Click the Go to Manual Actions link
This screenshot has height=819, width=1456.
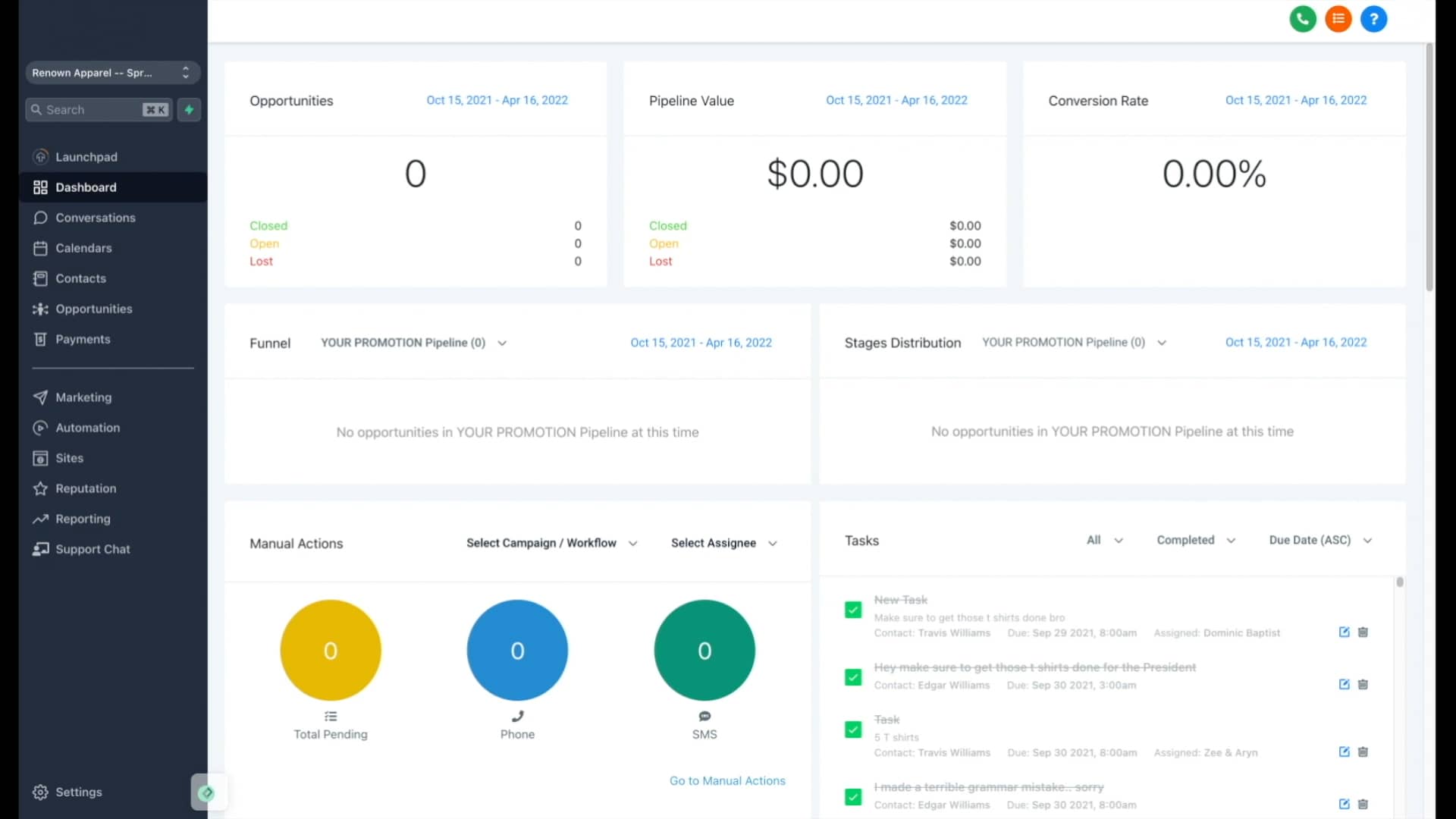point(726,780)
